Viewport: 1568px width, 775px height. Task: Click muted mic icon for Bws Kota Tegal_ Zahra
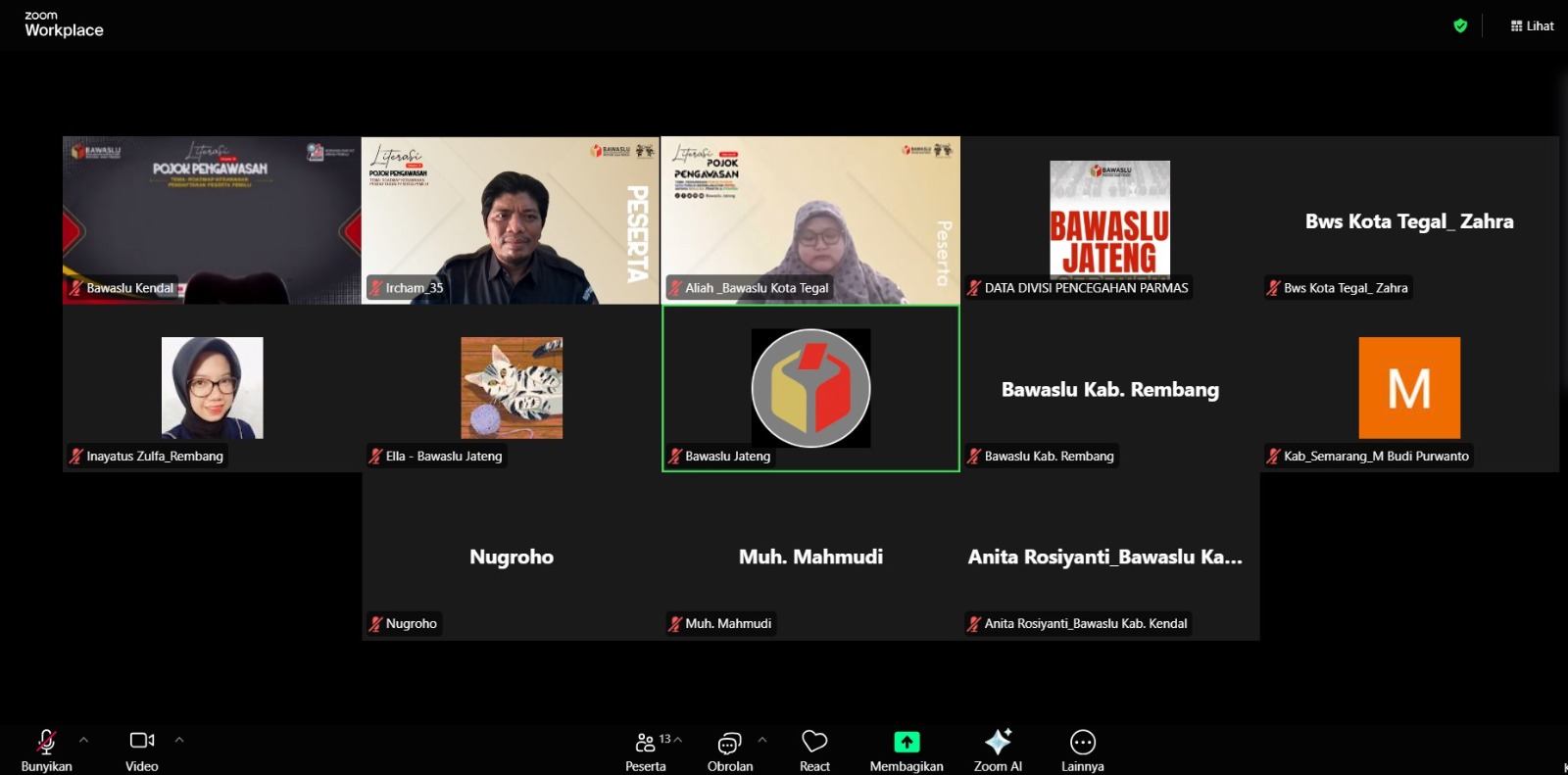pyautogui.click(x=1274, y=288)
